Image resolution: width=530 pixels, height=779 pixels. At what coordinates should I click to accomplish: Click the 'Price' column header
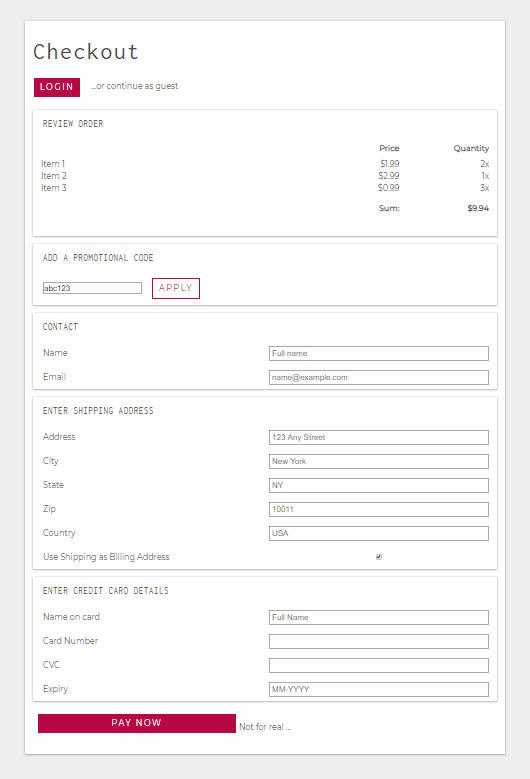(x=389, y=148)
